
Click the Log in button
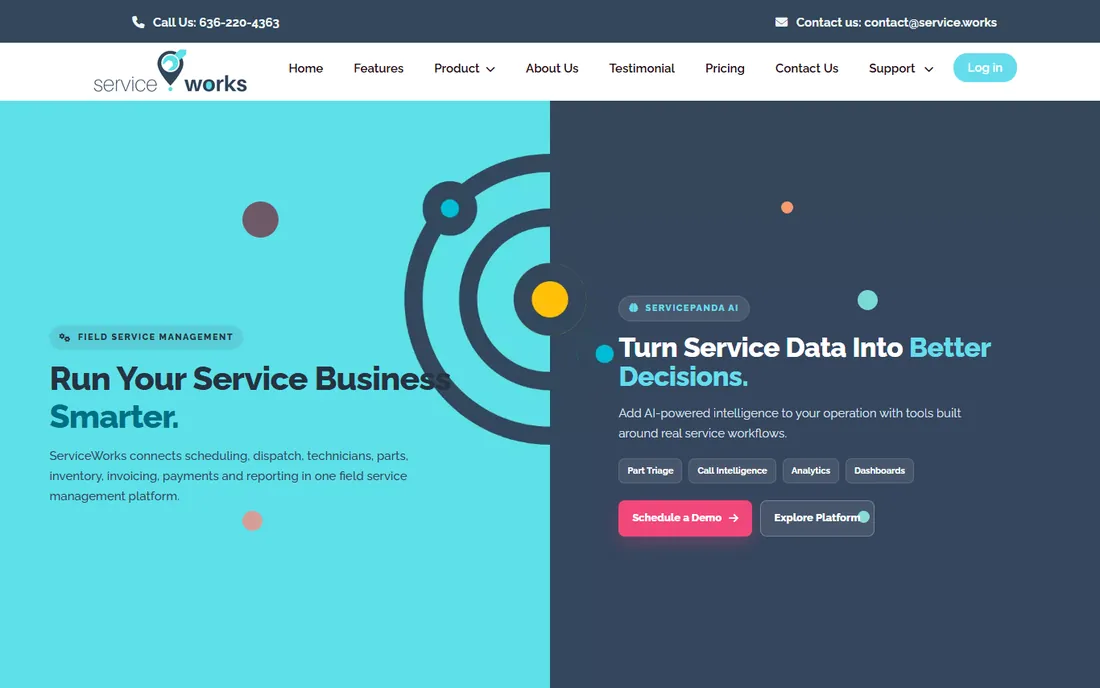984,67
